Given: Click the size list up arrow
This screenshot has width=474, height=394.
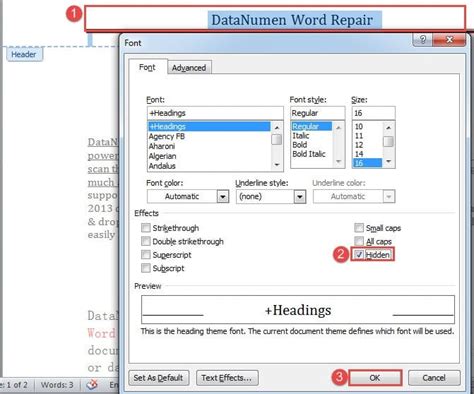Looking at the screenshot, I should click(x=388, y=127).
